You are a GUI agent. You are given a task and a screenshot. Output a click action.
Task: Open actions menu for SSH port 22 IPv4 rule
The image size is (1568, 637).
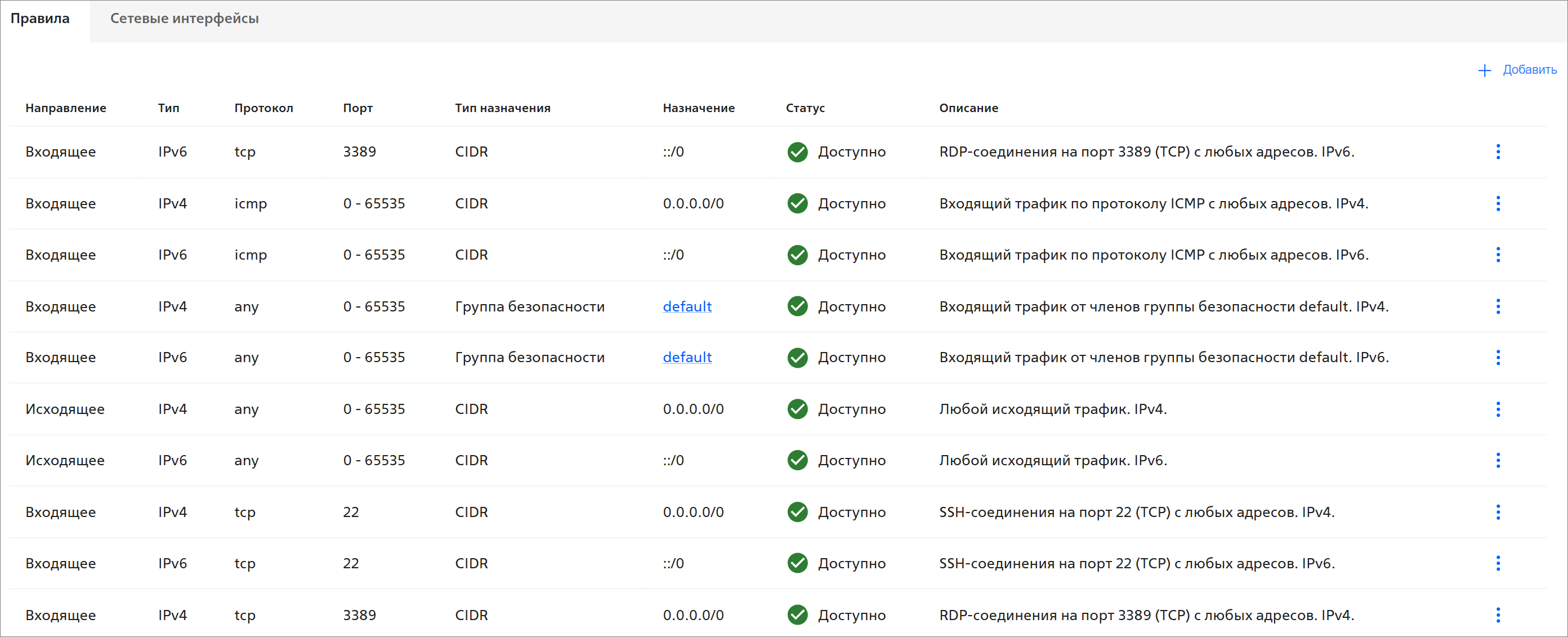(x=1498, y=512)
